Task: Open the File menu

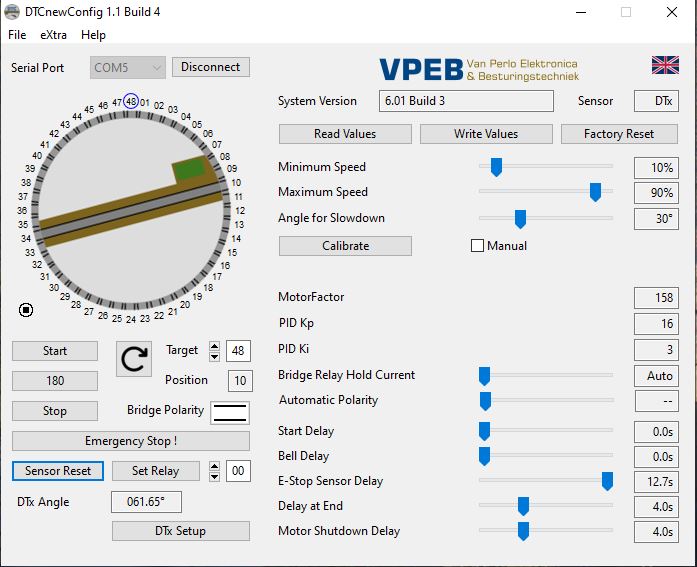Action: [x=17, y=35]
